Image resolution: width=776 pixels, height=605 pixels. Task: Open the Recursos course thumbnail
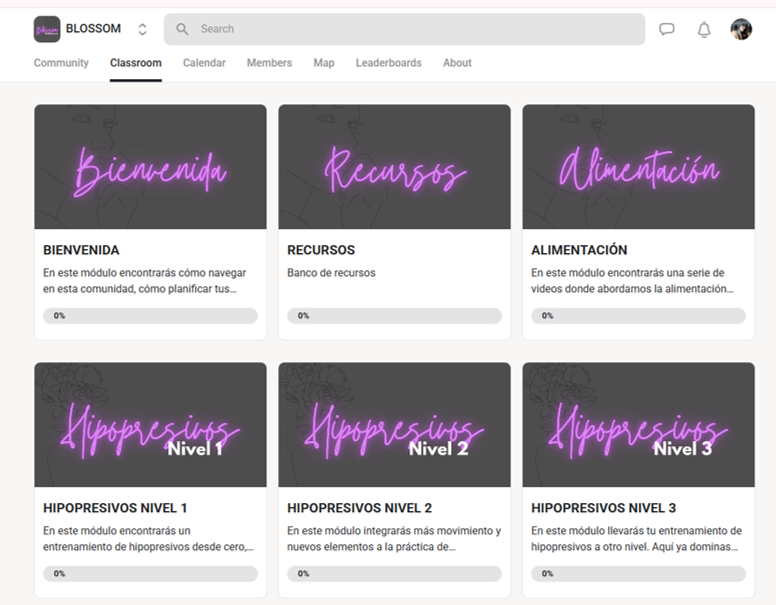[x=394, y=167]
